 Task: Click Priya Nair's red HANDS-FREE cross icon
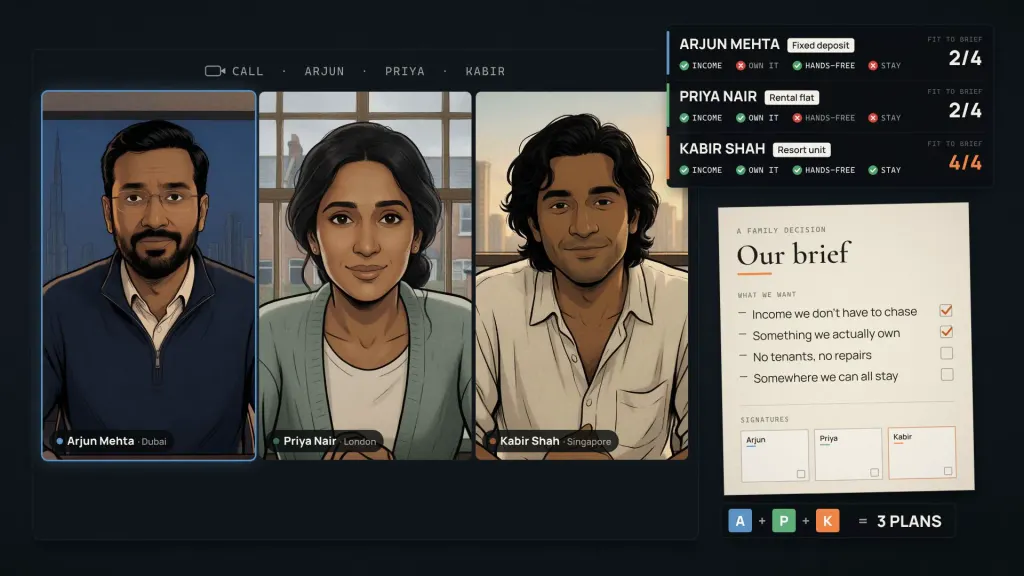[x=797, y=118]
